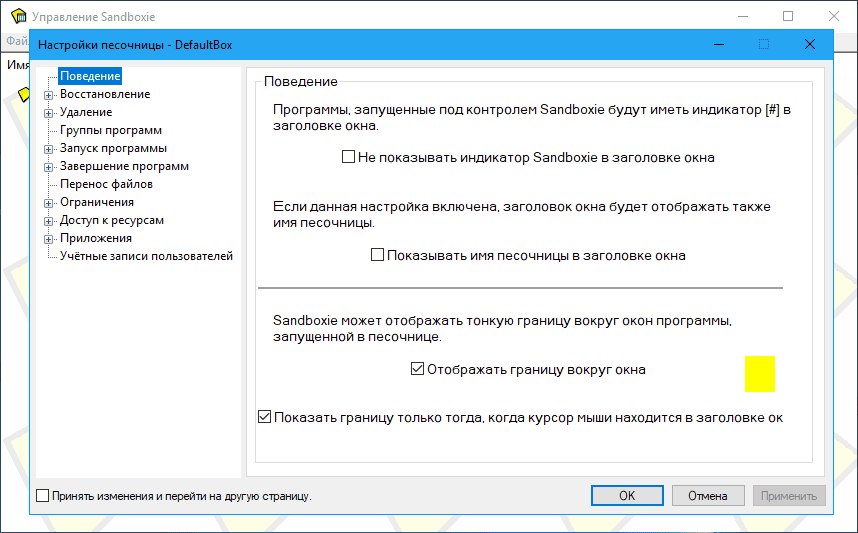The height and width of the screenshot is (533, 858).
Task: Minimize the Настройки песочницы dialog
Action: click(719, 44)
